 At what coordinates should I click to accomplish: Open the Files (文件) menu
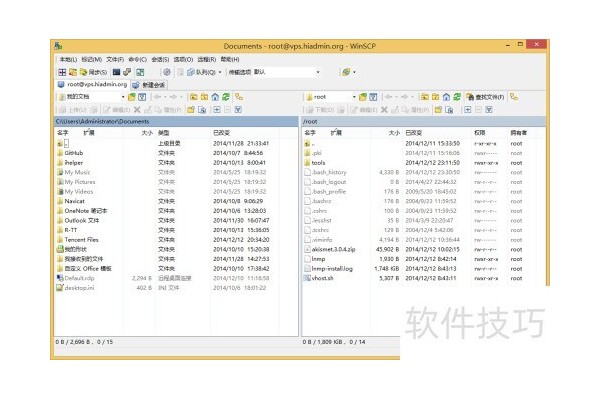pyautogui.click(x=115, y=59)
